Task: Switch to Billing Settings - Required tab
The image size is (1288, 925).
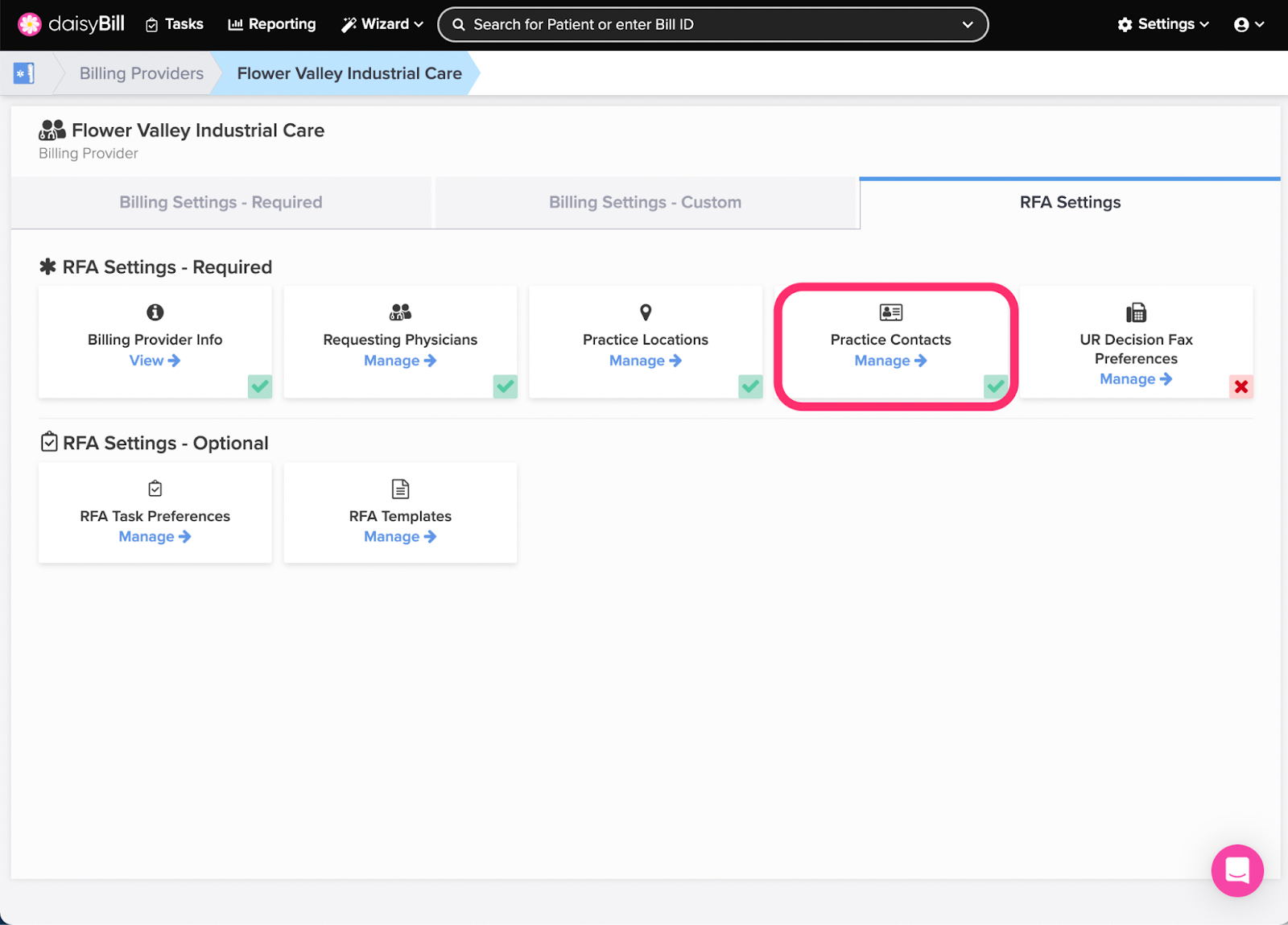Action: pos(221,203)
